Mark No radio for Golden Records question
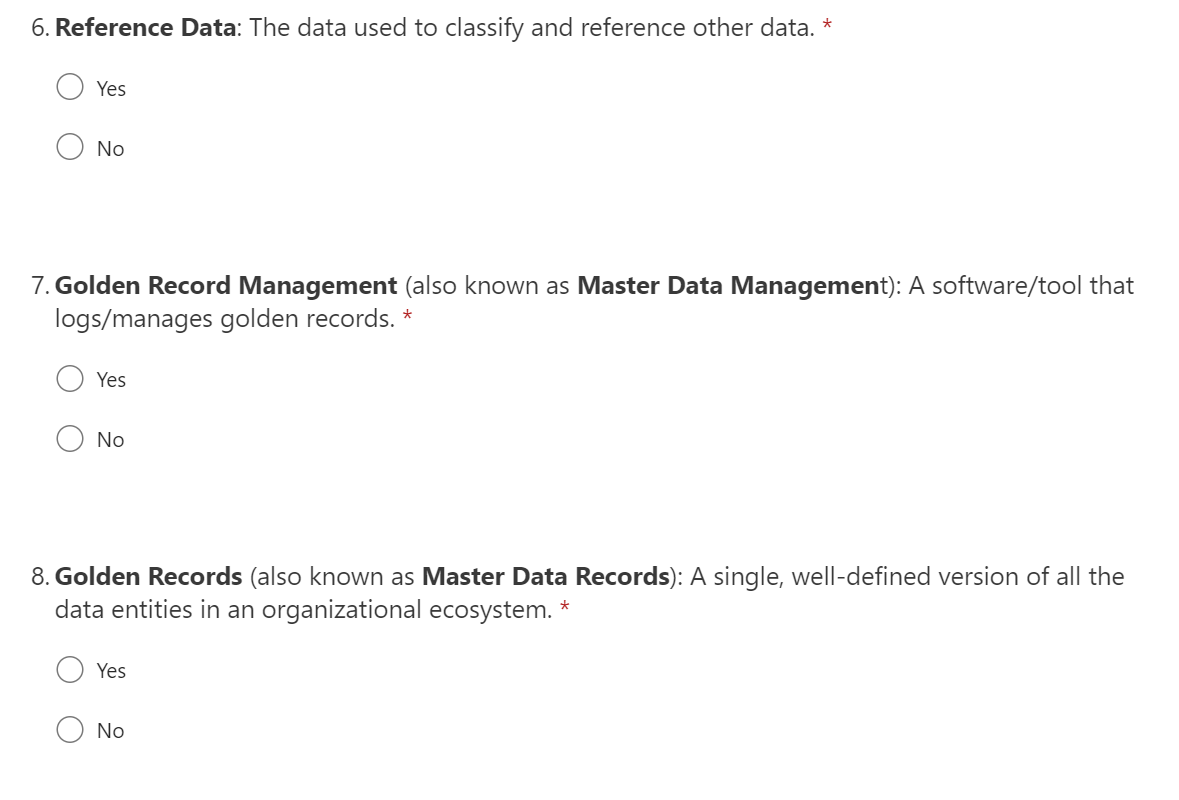 (70, 730)
